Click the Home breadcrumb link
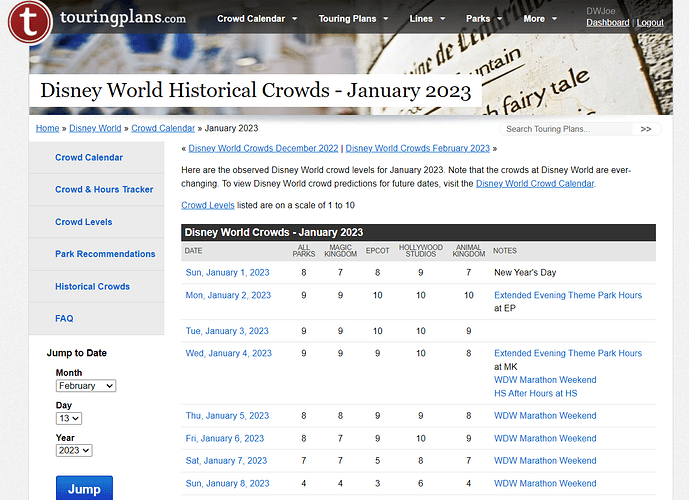This screenshot has height=500, width=689. point(47,128)
